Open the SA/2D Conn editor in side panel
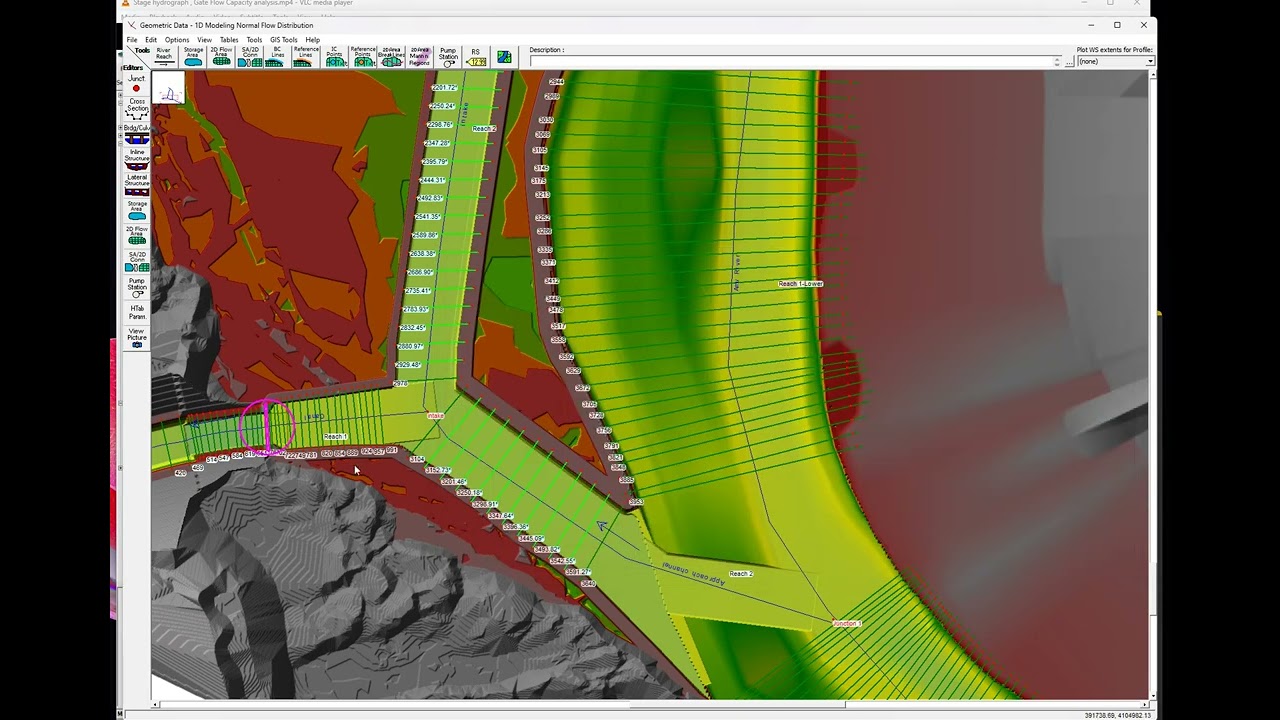Viewport: 1280px width, 720px height. pos(136,262)
